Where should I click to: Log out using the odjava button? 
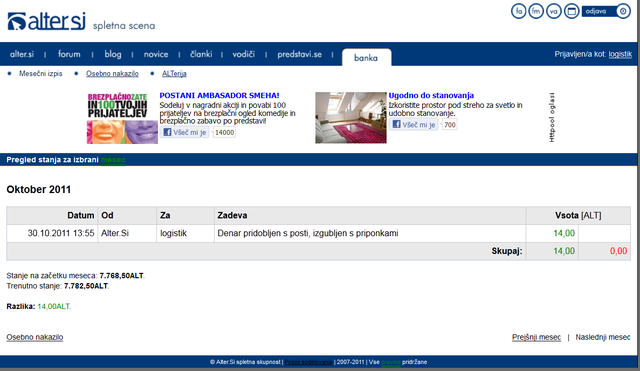(598, 11)
